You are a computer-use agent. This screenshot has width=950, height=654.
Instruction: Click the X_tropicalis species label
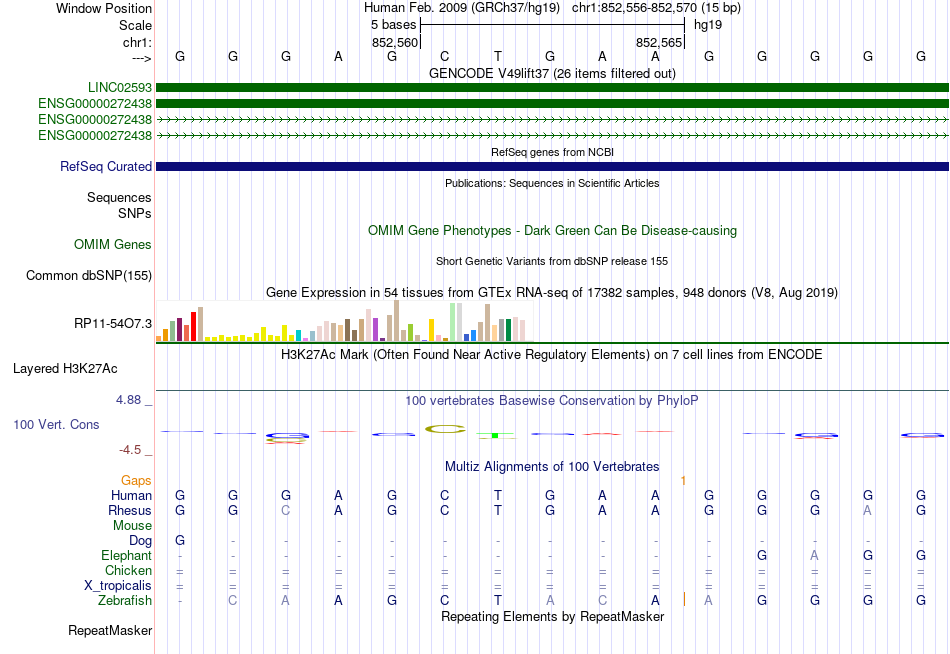click(118, 586)
